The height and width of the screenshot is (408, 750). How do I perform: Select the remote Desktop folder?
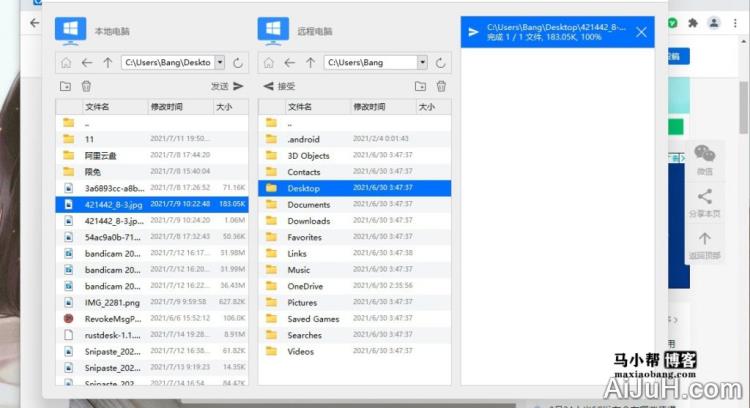click(x=303, y=188)
